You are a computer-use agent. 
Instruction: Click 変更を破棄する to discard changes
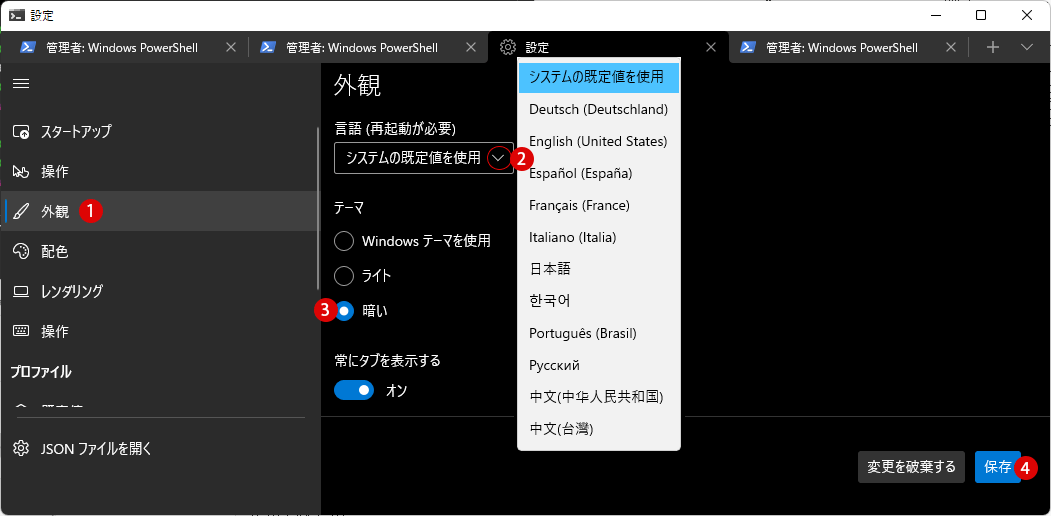[912, 467]
